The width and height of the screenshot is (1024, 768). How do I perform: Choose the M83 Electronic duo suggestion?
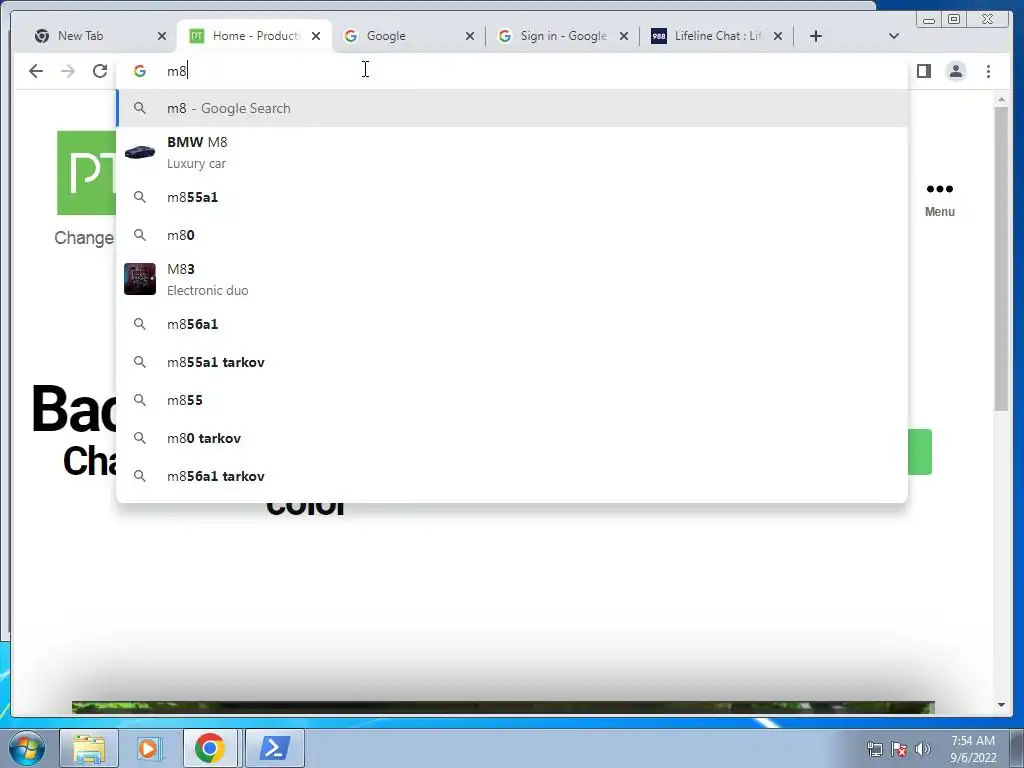(512, 280)
